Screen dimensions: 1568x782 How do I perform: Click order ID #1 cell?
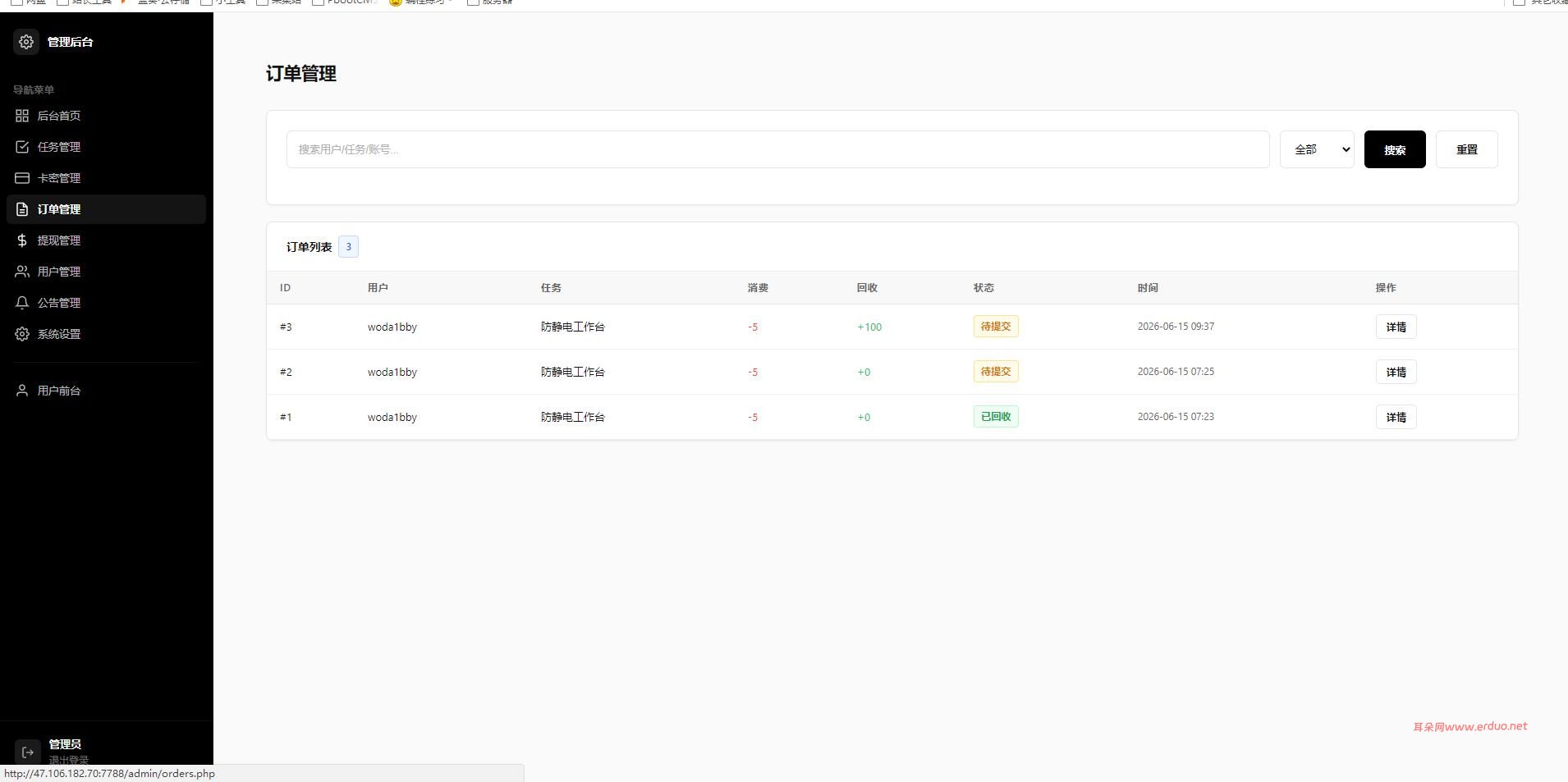(x=286, y=417)
